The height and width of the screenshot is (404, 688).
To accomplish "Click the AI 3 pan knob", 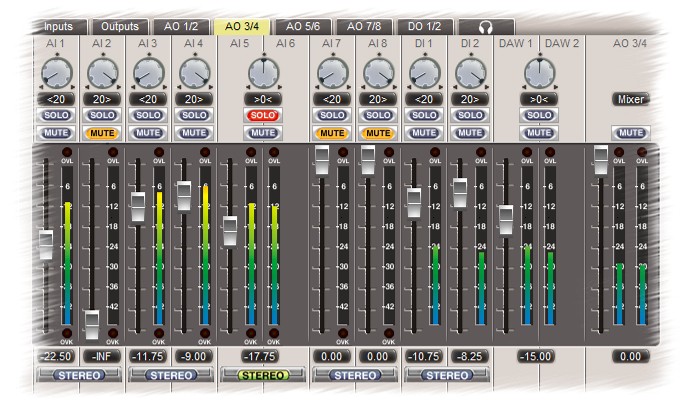I will click(x=149, y=73).
